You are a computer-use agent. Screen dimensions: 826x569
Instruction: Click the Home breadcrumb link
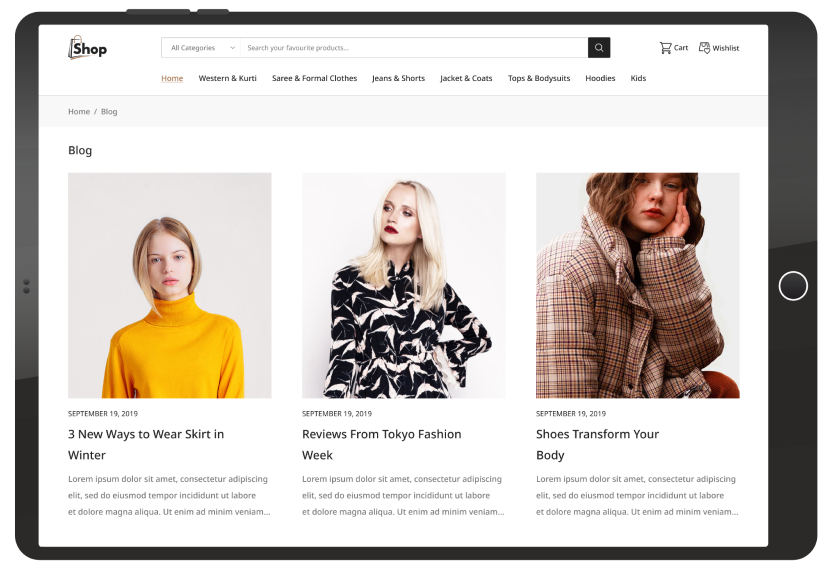79,112
